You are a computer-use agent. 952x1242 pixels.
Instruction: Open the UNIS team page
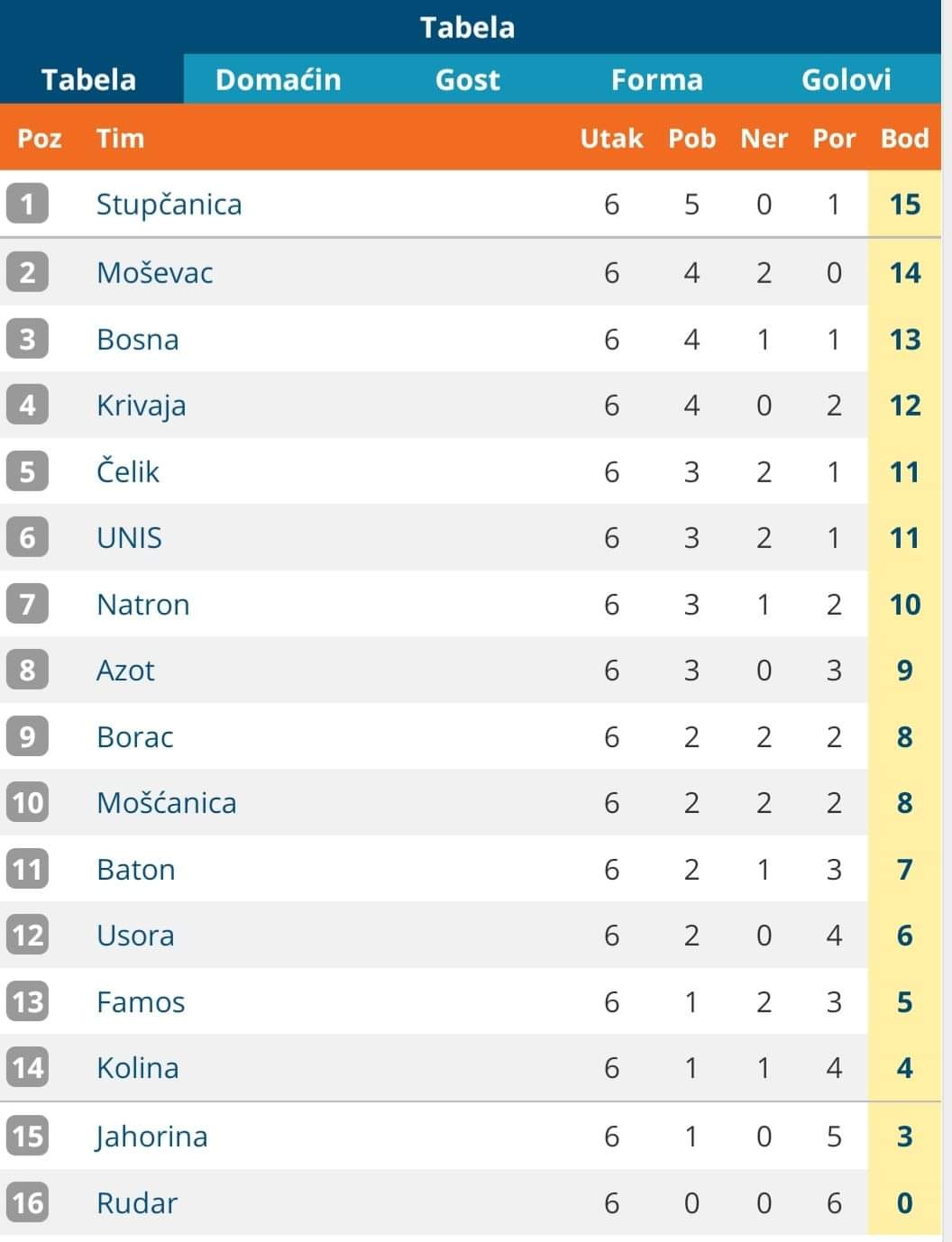(x=129, y=538)
